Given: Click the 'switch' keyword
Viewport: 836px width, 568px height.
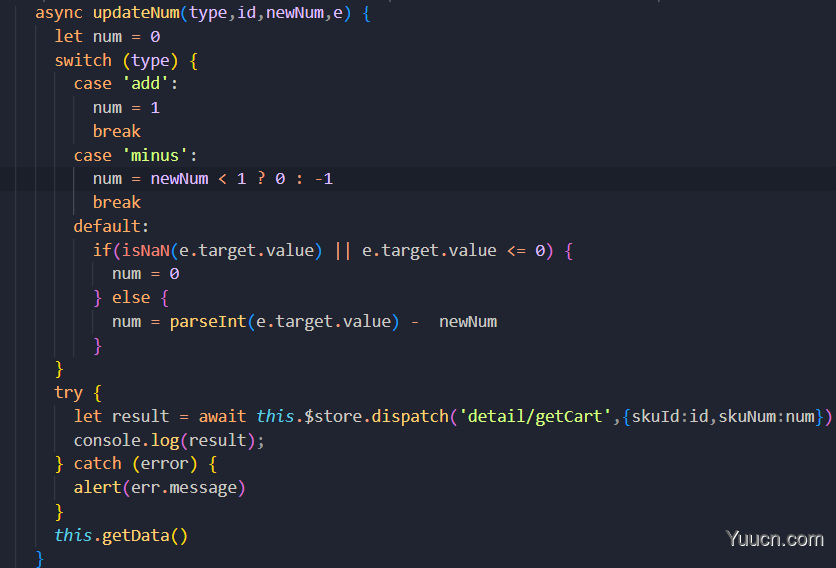Looking at the screenshot, I should (83, 60).
